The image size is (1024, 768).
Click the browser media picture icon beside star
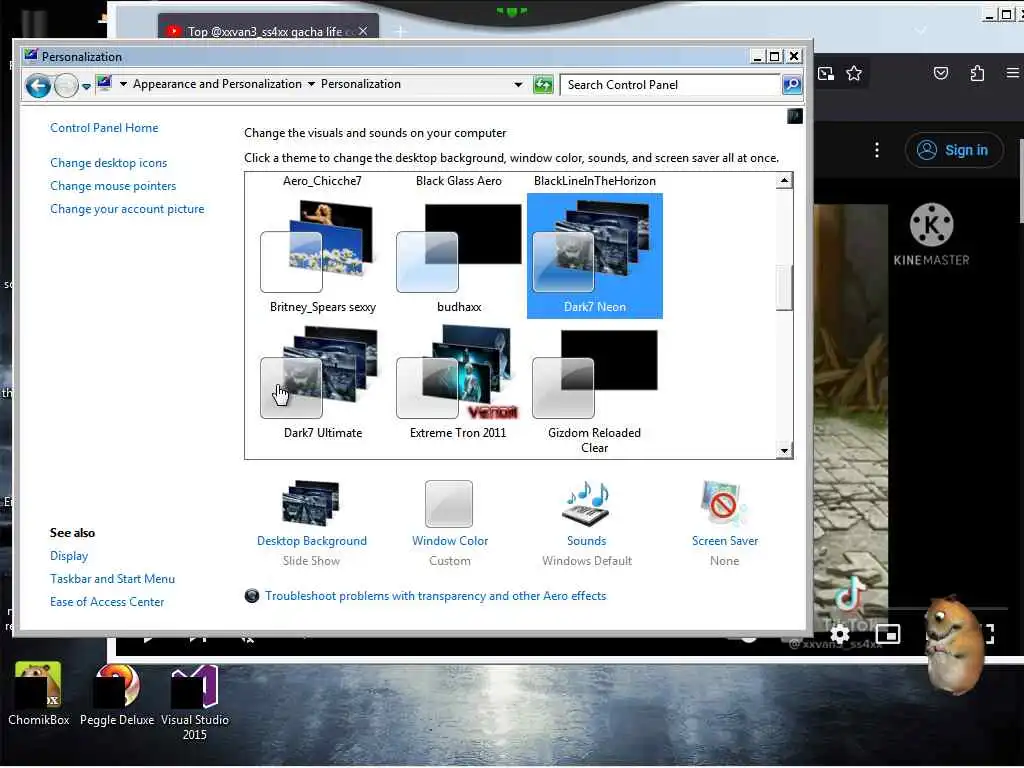click(x=825, y=74)
